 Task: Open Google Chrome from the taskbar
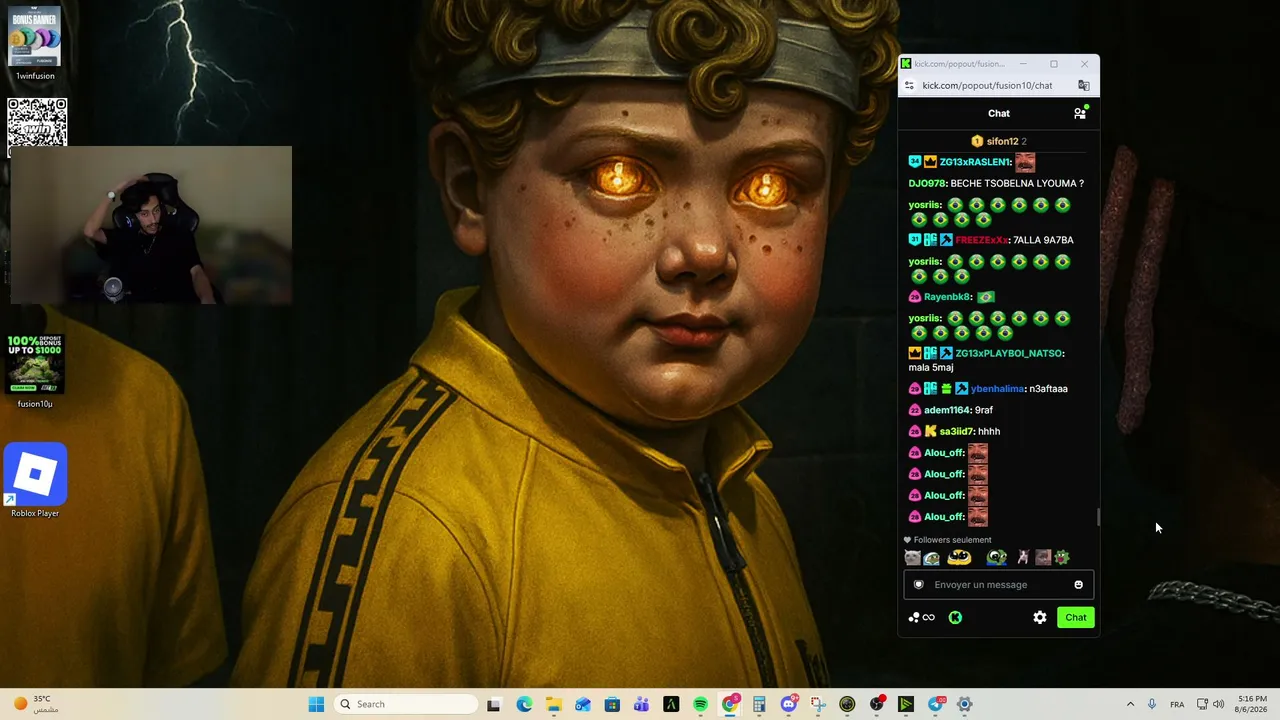tap(730, 704)
